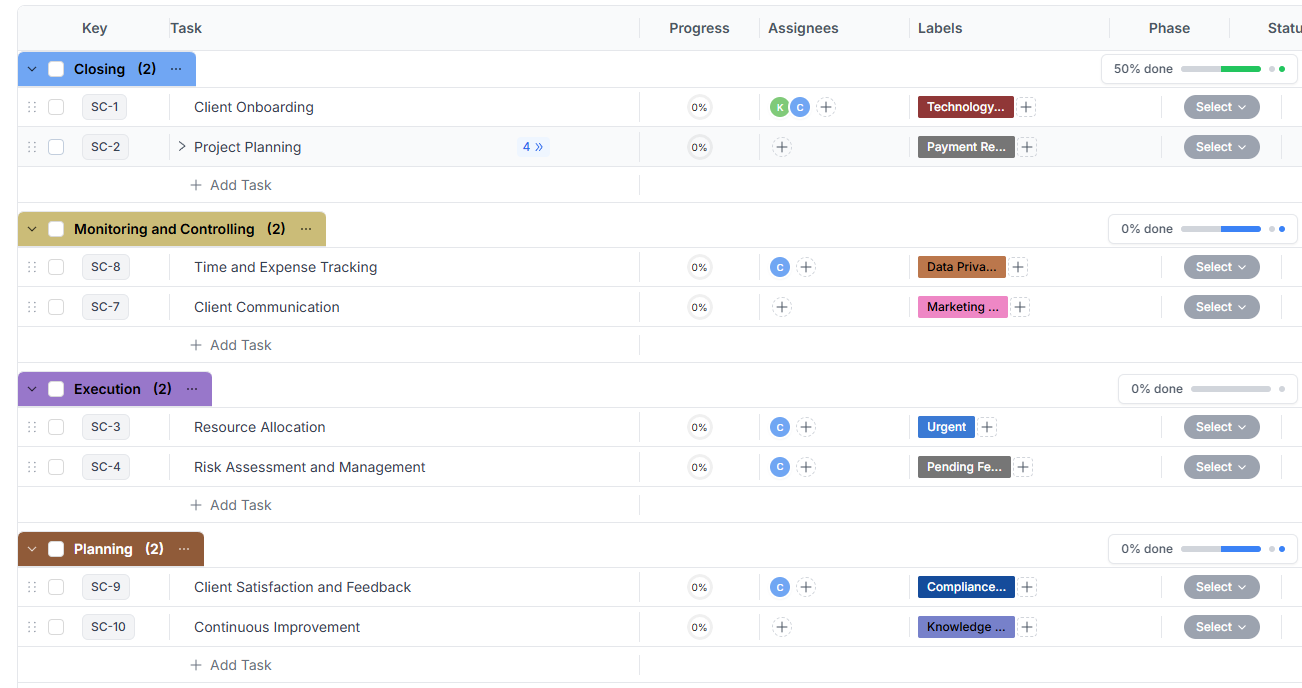This screenshot has width=1302, height=688.
Task: Click the Labels column header
Action: pos(940,28)
